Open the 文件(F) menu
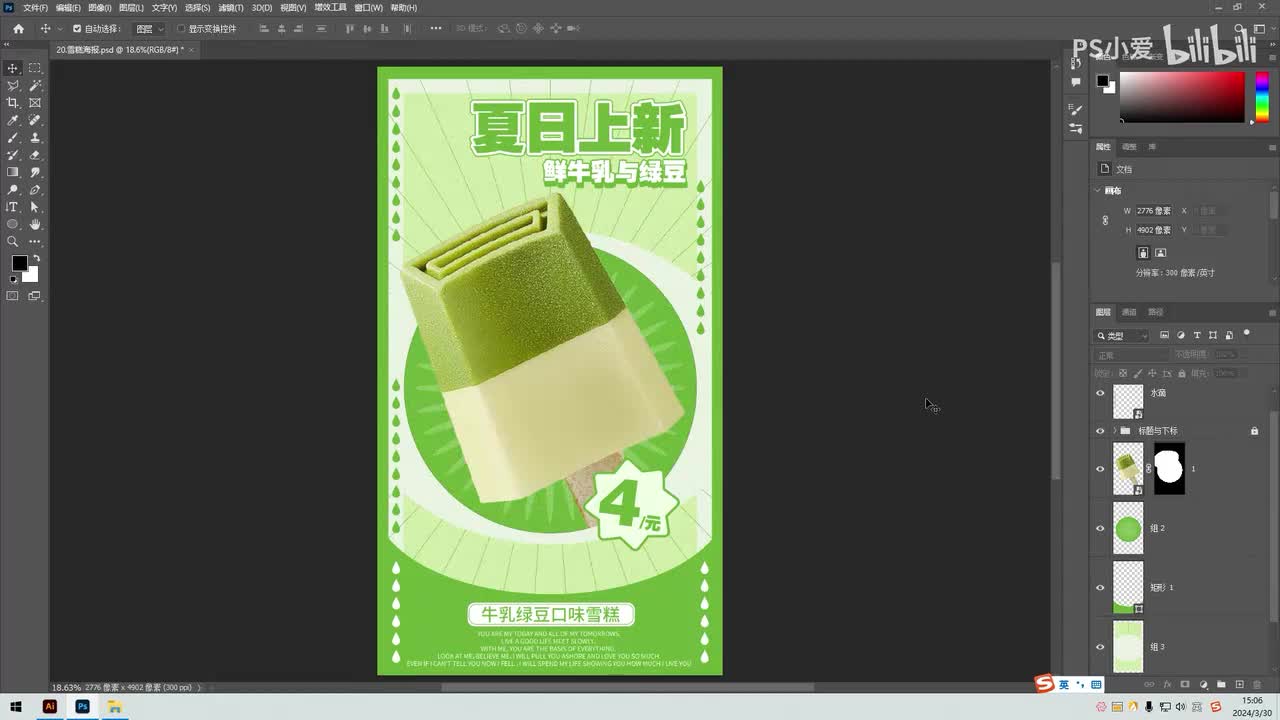Viewport: 1280px width, 720px height. tap(35, 8)
